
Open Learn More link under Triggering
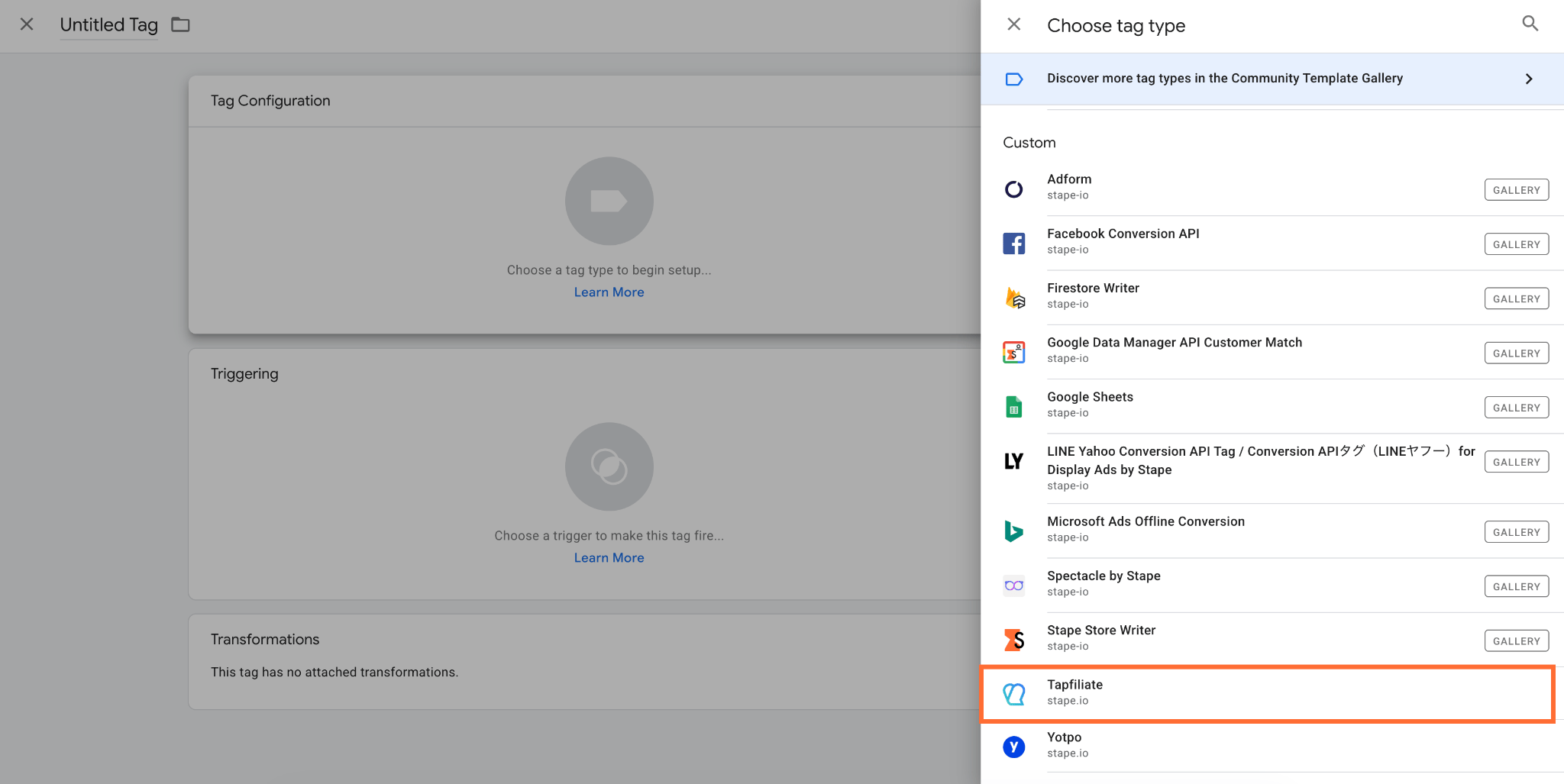609,558
